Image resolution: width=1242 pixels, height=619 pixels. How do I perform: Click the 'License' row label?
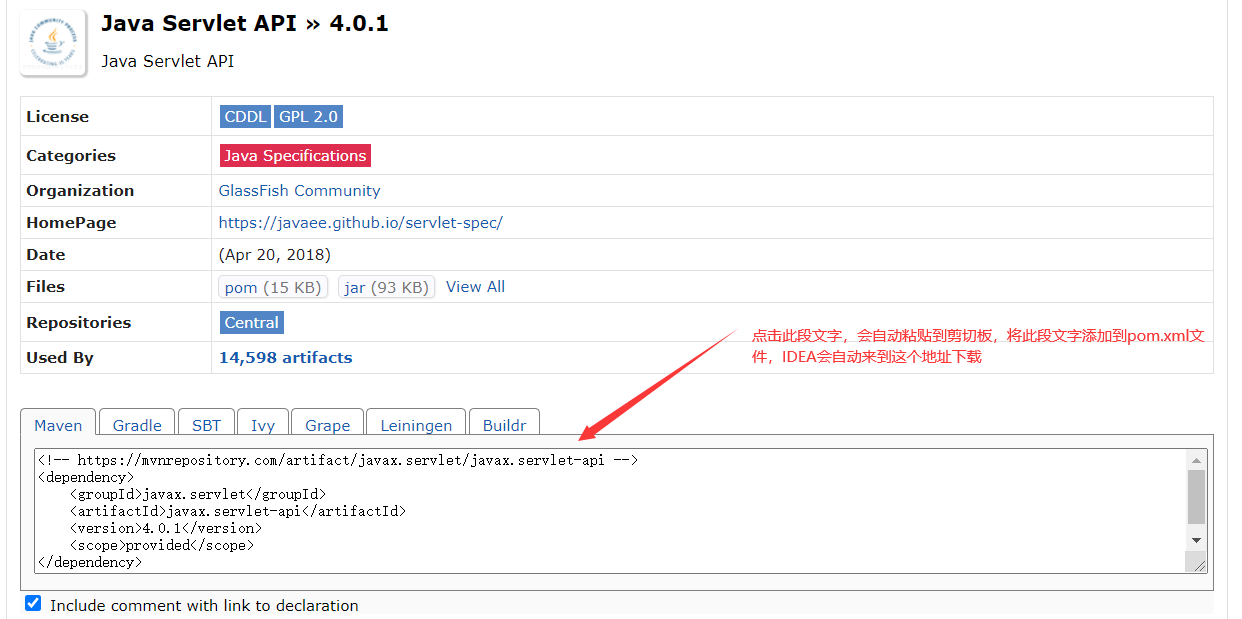pos(58,116)
